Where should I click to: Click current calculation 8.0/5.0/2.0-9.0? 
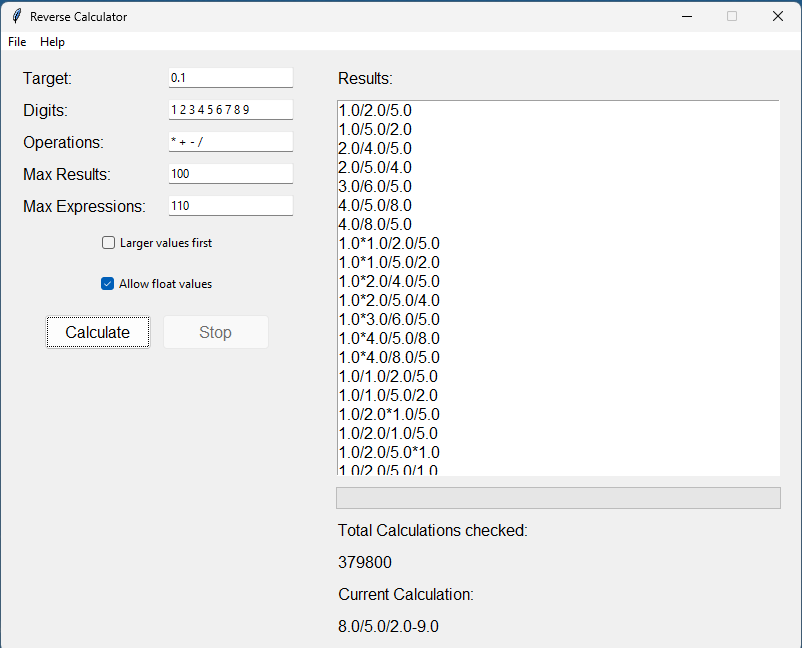[388, 626]
